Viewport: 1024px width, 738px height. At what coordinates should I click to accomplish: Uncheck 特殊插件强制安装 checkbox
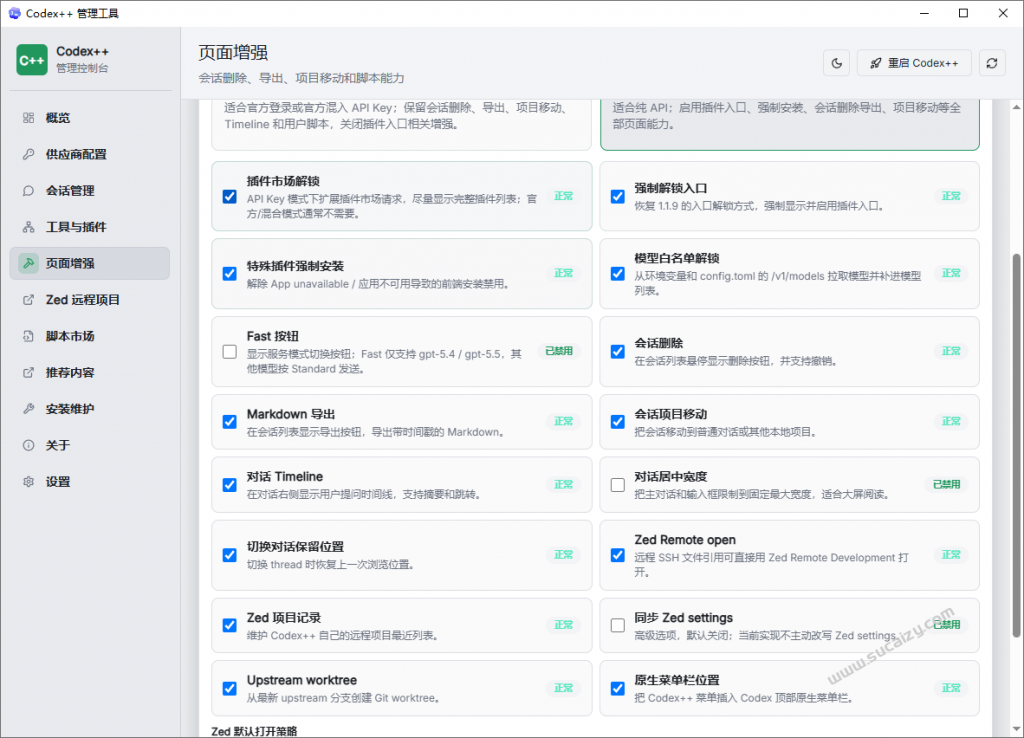pos(229,274)
